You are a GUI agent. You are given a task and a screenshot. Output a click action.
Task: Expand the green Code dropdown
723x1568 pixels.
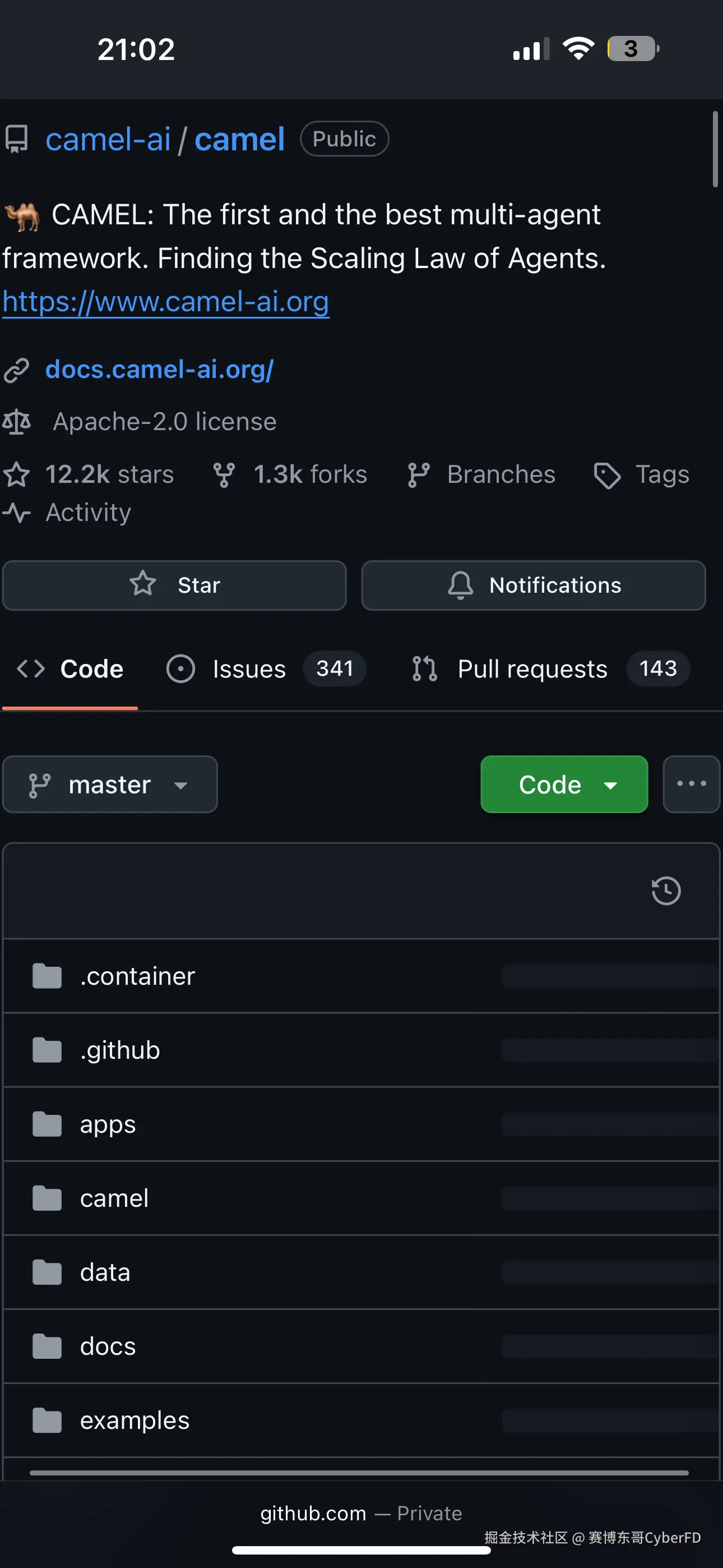click(x=564, y=784)
